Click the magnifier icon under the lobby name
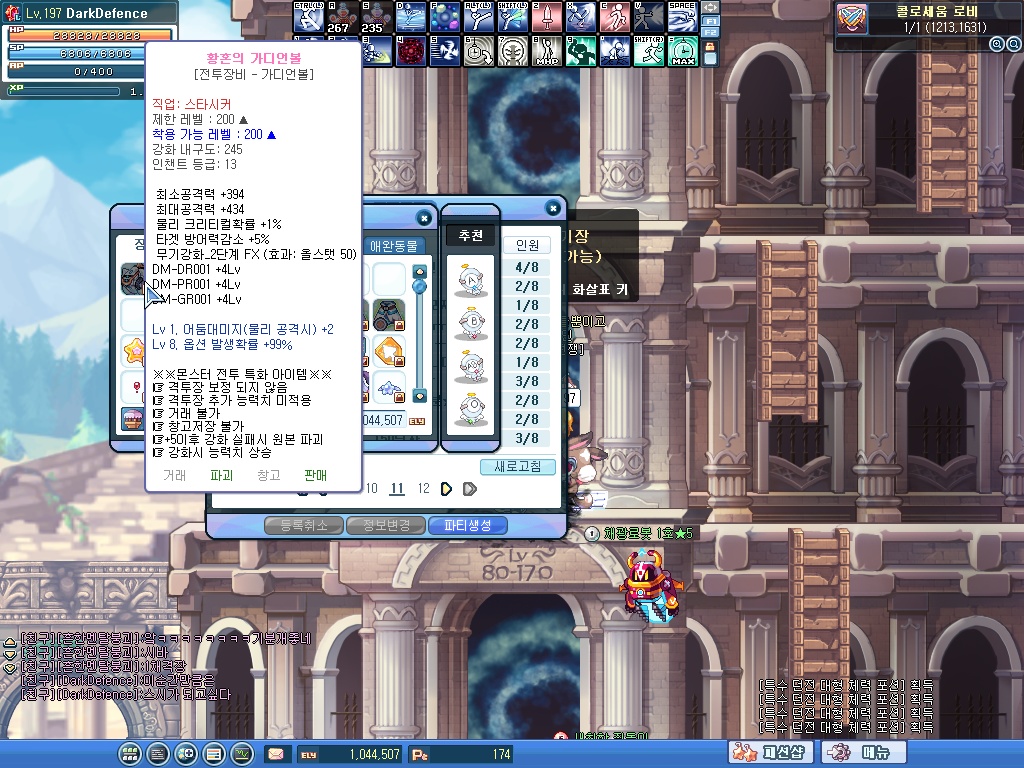The width and height of the screenshot is (1024, 768). (997, 44)
